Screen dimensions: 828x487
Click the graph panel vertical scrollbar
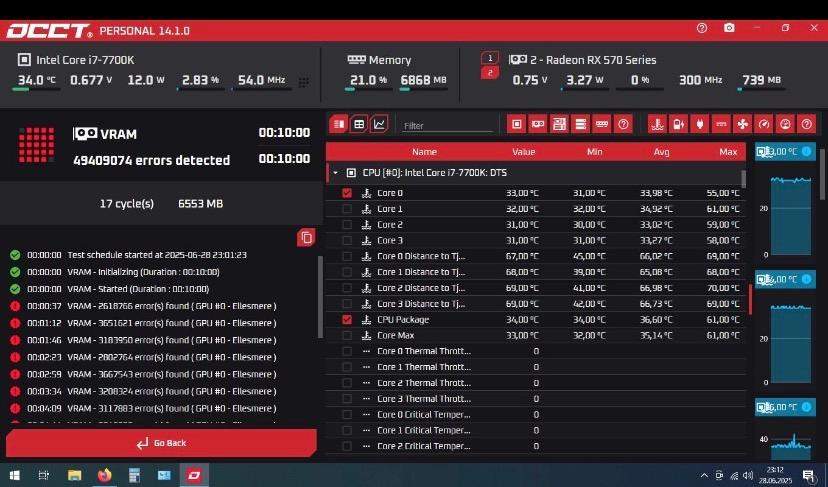pos(822,173)
